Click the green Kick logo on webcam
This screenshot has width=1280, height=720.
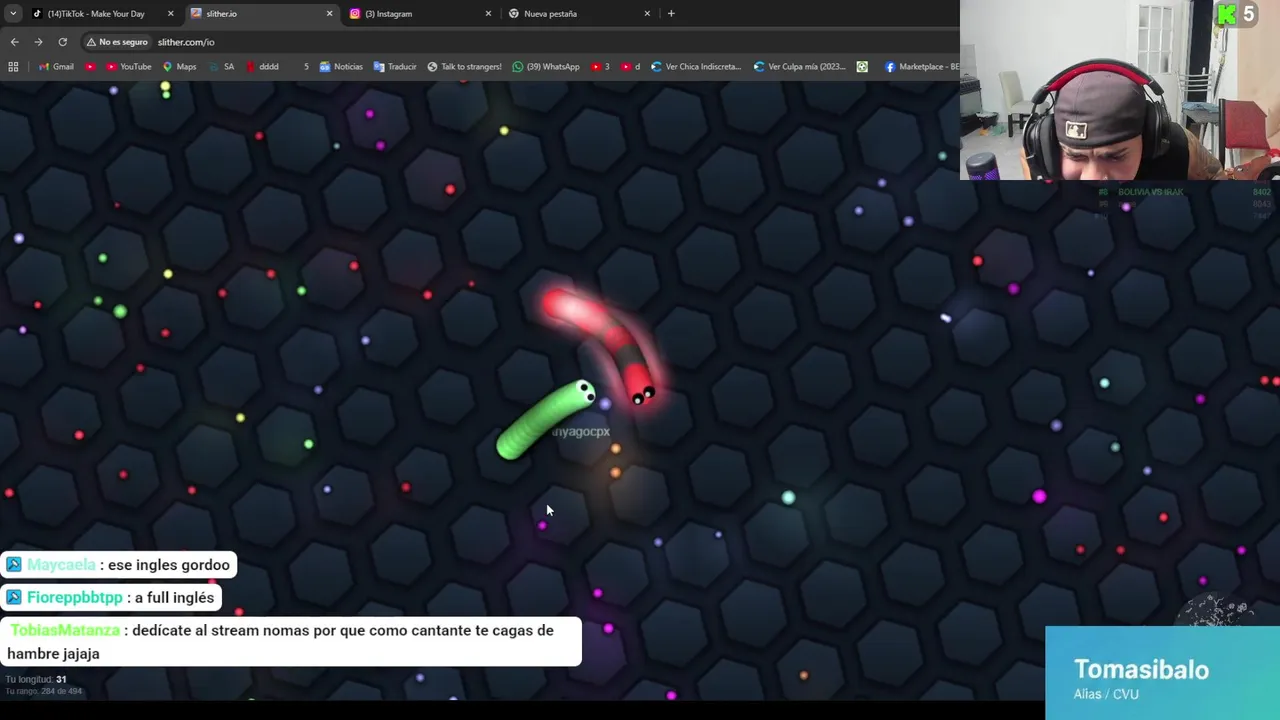coord(1226,14)
